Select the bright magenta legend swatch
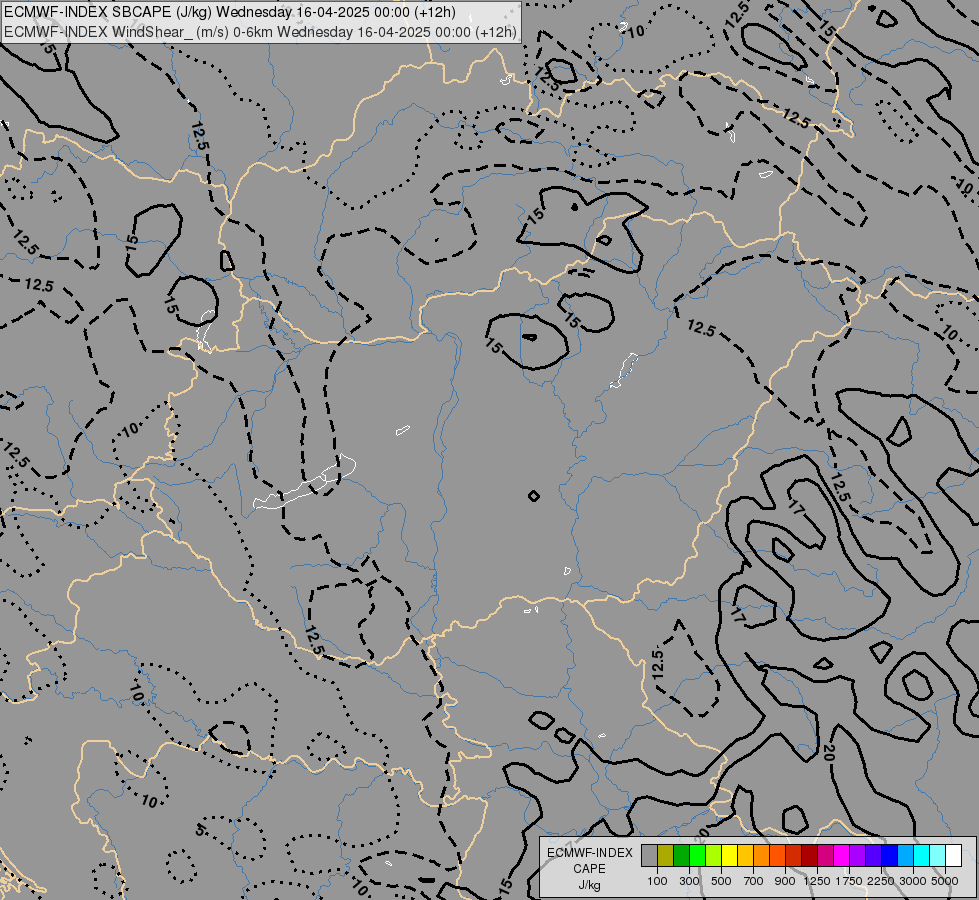The image size is (979, 900). tap(841, 855)
